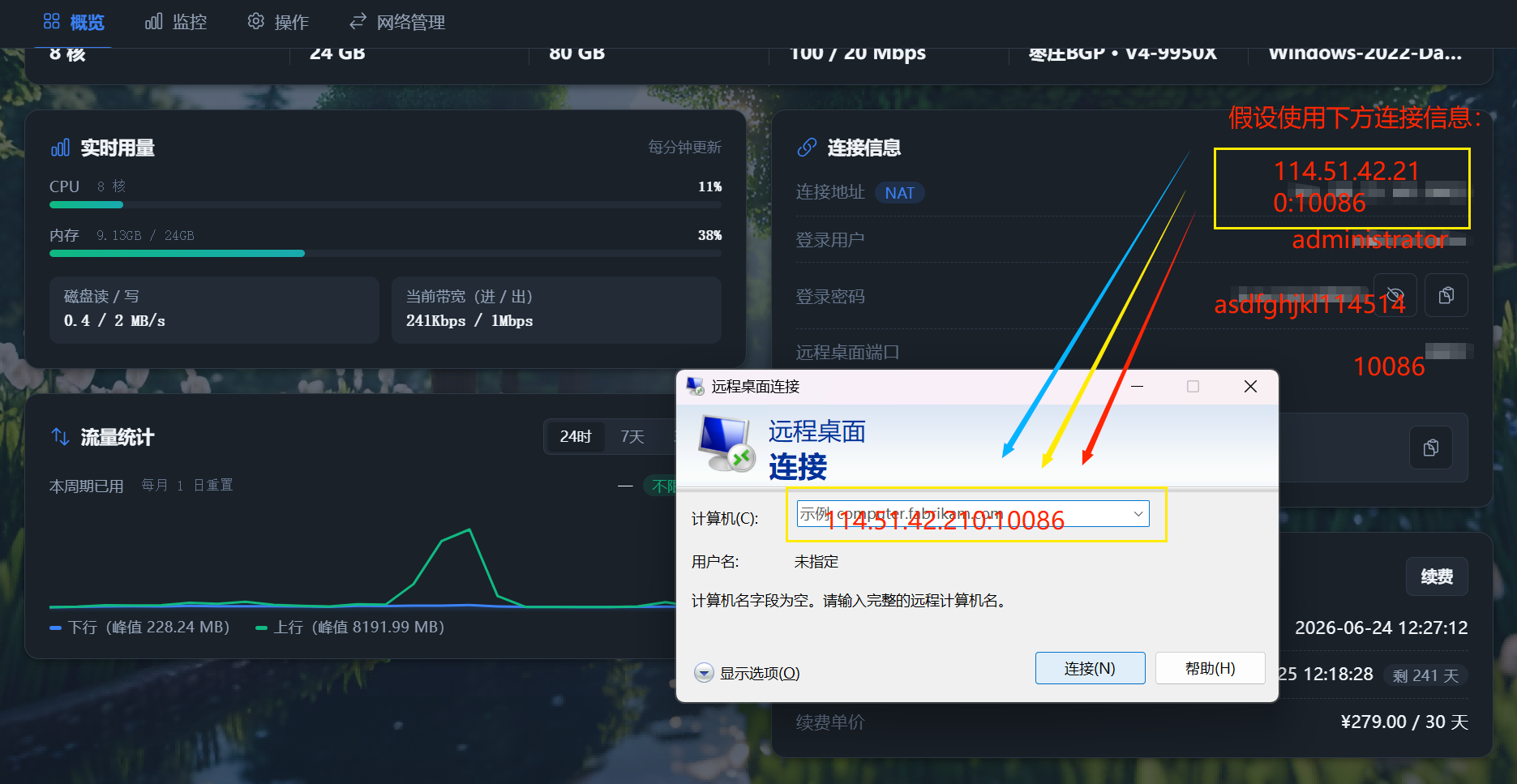Go to the 网络管理 tab
Viewport: 1517px width, 784px height.
[x=397, y=22]
